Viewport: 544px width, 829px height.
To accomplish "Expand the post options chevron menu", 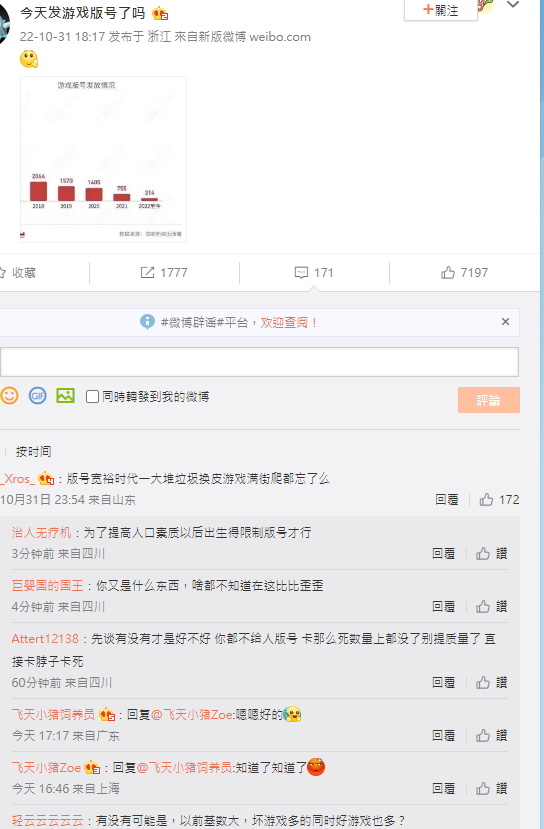I will tap(513, 5).
